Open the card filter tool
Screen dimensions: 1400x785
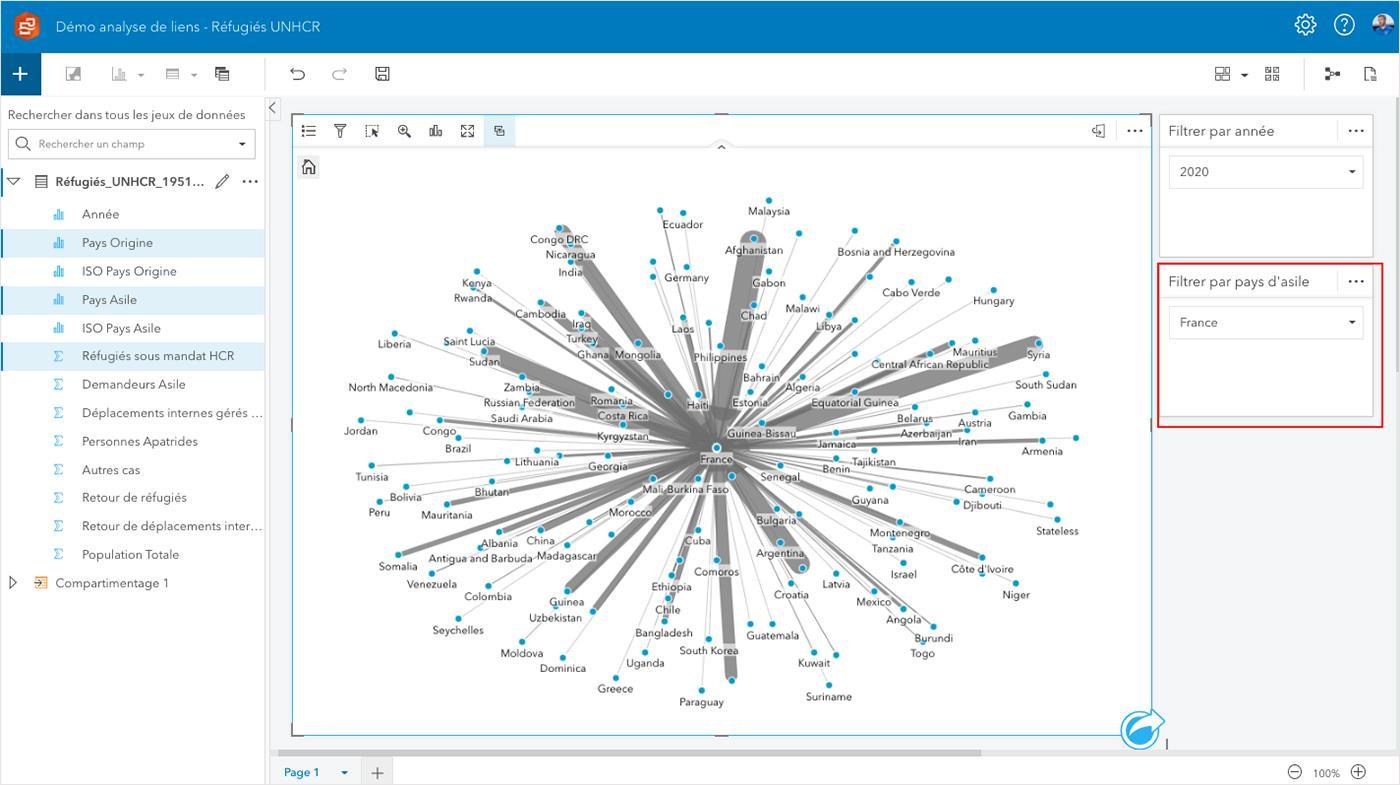pyautogui.click(x=340, y=131)
